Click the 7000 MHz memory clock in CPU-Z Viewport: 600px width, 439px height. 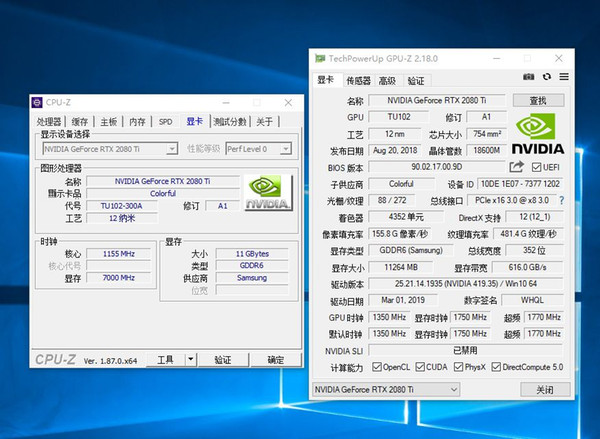pyautogui.click(x=119, y=277)
